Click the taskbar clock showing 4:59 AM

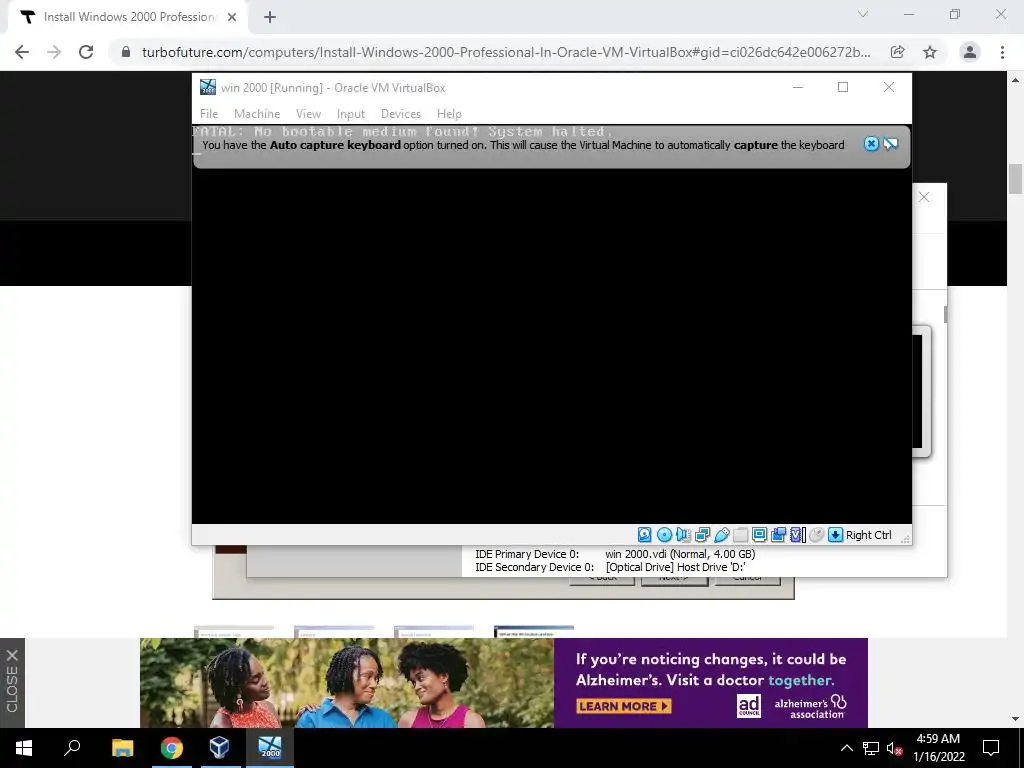(938, 748)
